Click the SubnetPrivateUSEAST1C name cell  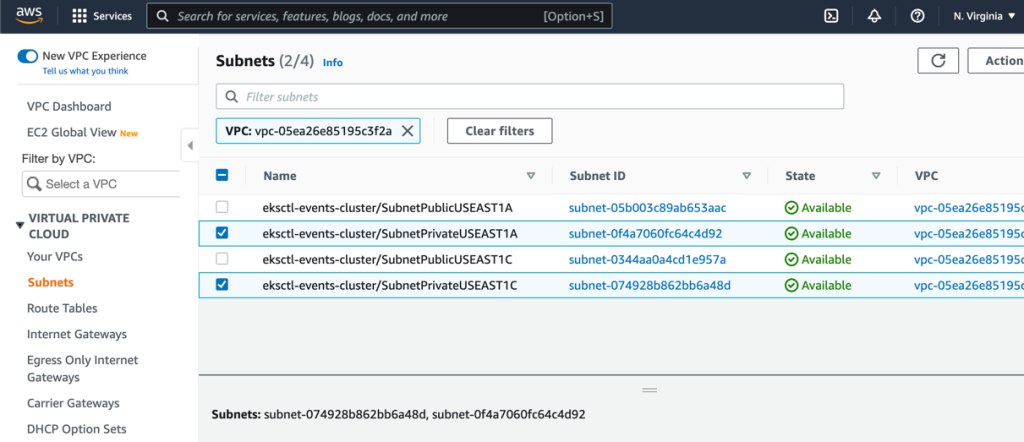[390, 285]
